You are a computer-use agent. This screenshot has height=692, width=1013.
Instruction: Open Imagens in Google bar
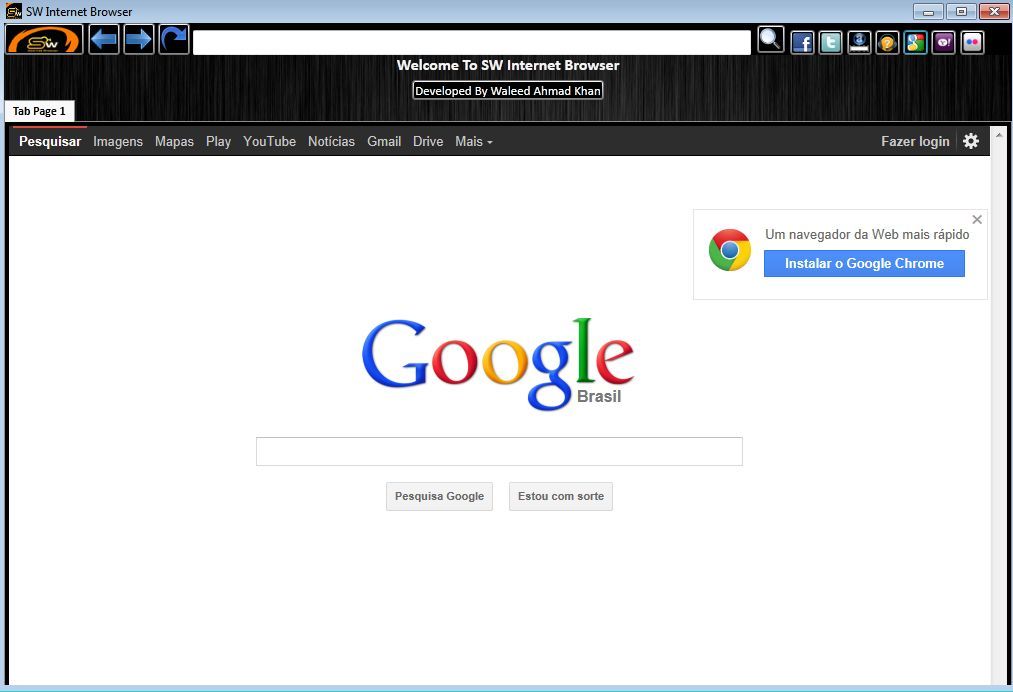click(x=118, y=141)
